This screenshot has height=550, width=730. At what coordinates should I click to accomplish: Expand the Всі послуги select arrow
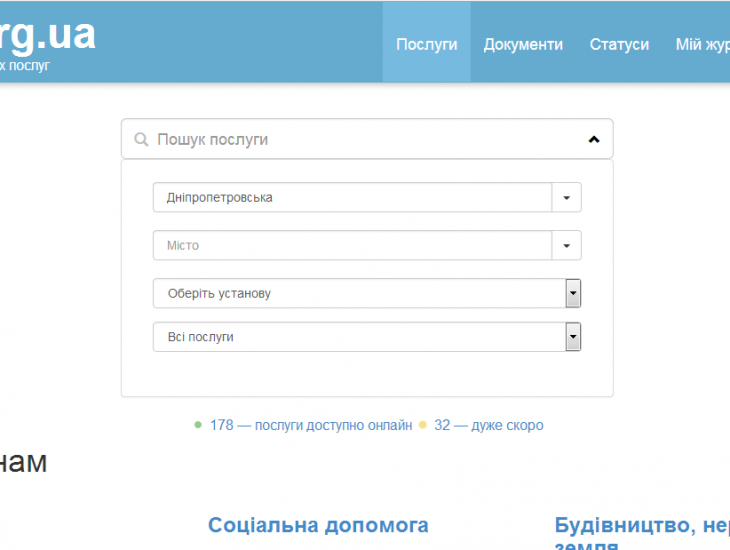(573, 337)
